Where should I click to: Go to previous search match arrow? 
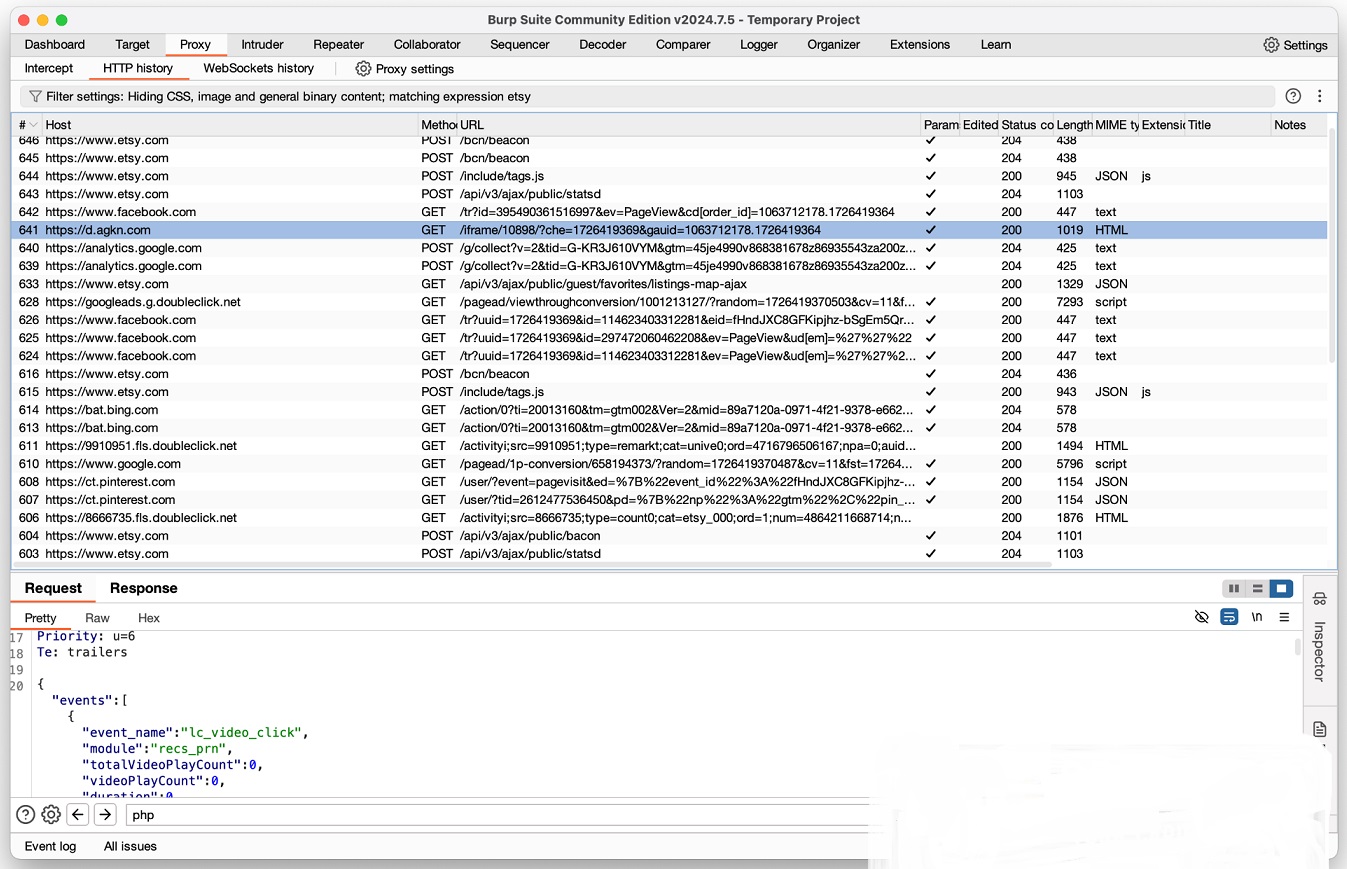78,815
